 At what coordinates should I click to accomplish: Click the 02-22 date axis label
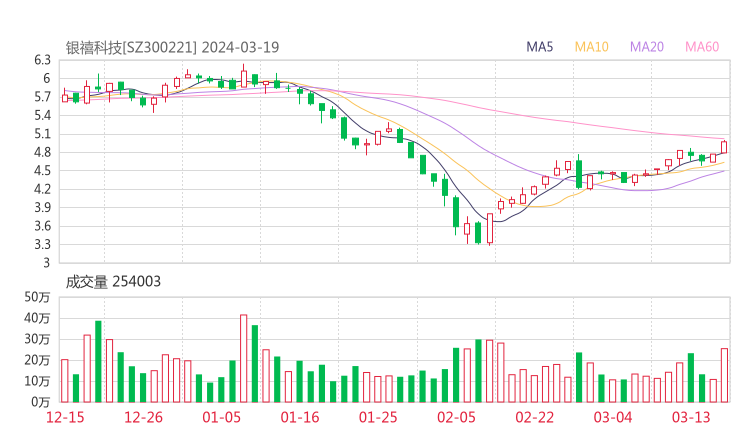pos(534,417)
